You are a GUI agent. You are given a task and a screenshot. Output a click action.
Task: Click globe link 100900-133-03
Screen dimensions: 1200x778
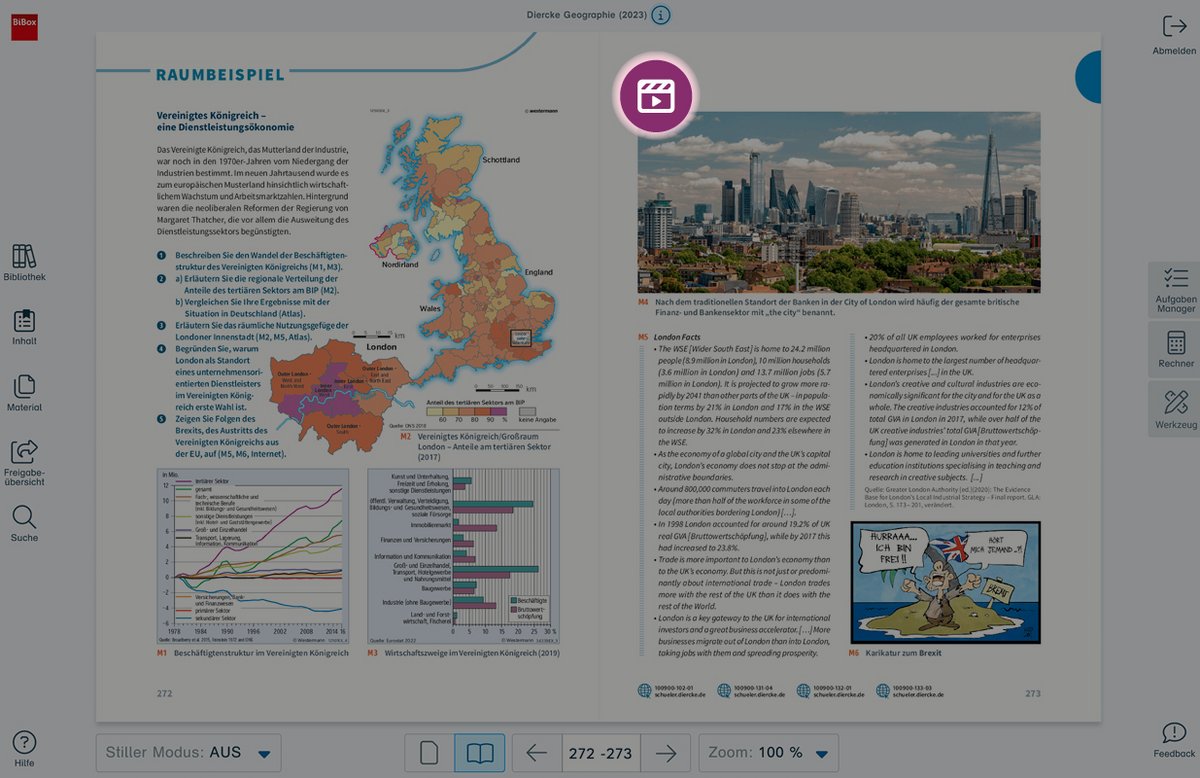coord(911,691)
